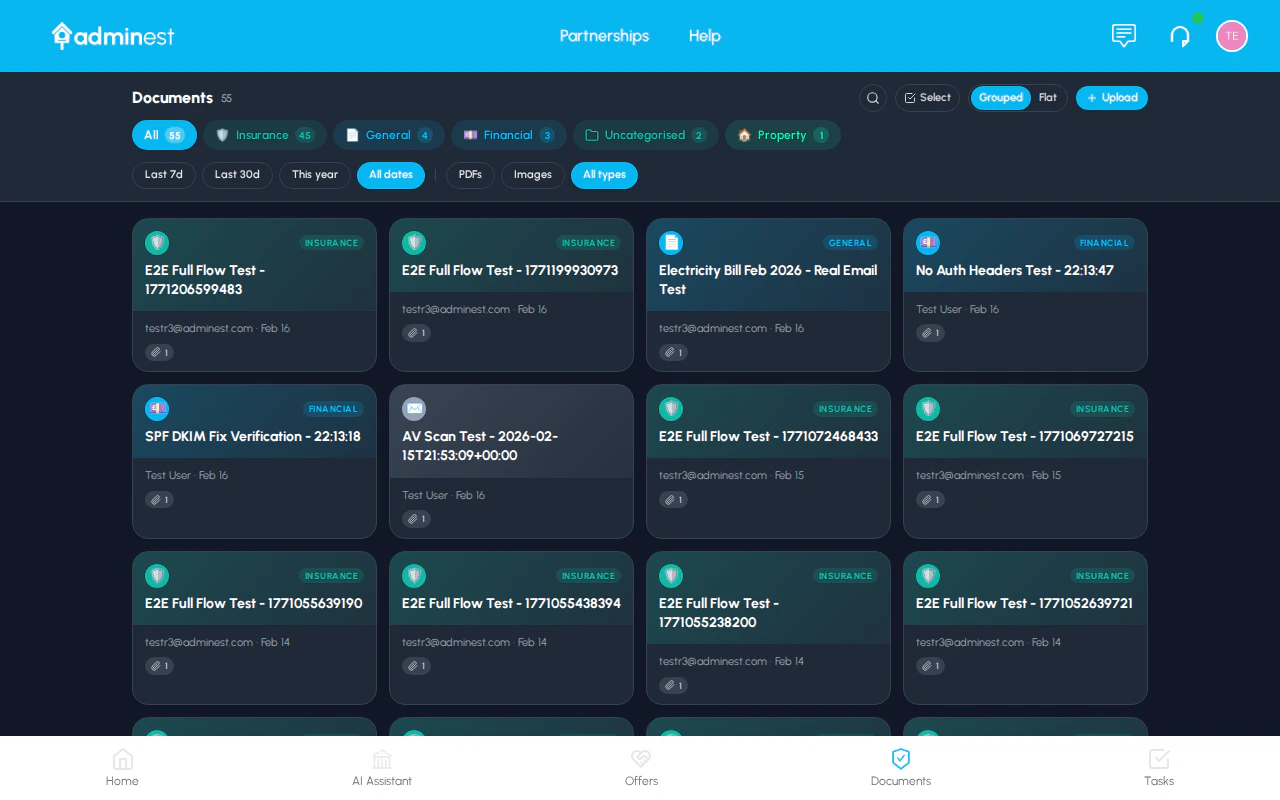Open the headset support icon

[1180, 36]
